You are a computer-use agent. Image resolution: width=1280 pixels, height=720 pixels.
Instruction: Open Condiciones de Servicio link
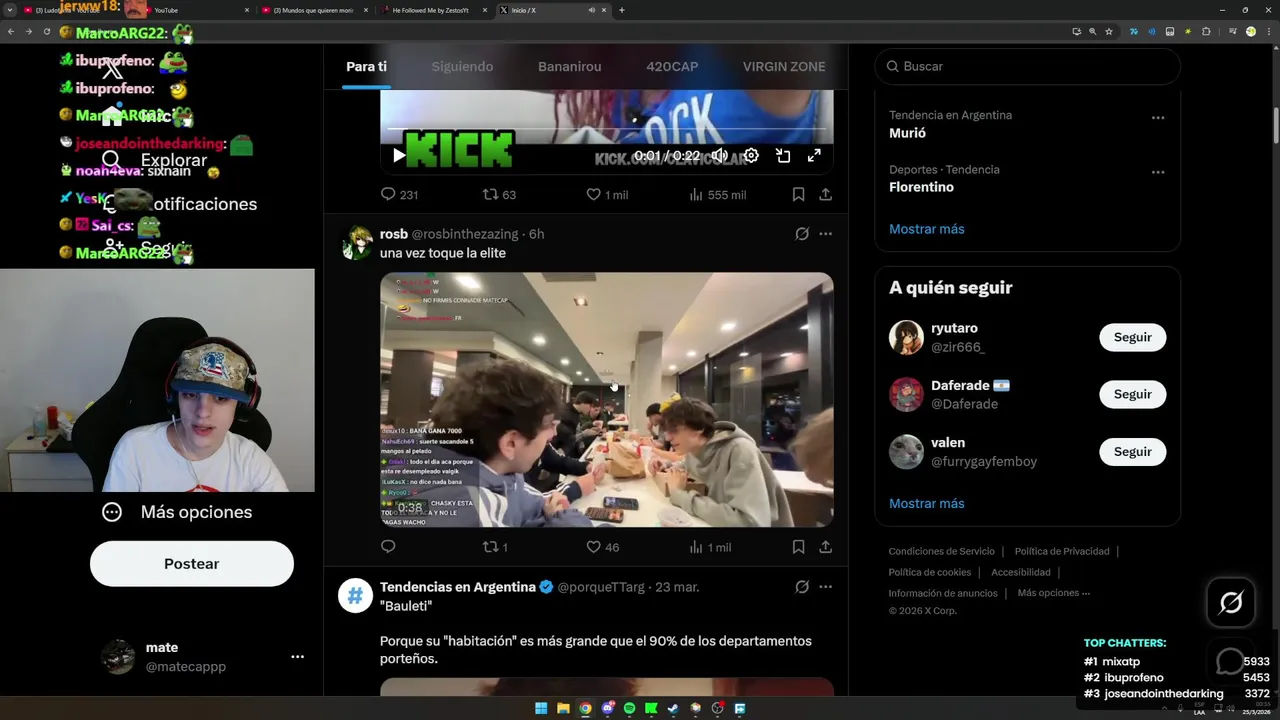click(941, 551)
